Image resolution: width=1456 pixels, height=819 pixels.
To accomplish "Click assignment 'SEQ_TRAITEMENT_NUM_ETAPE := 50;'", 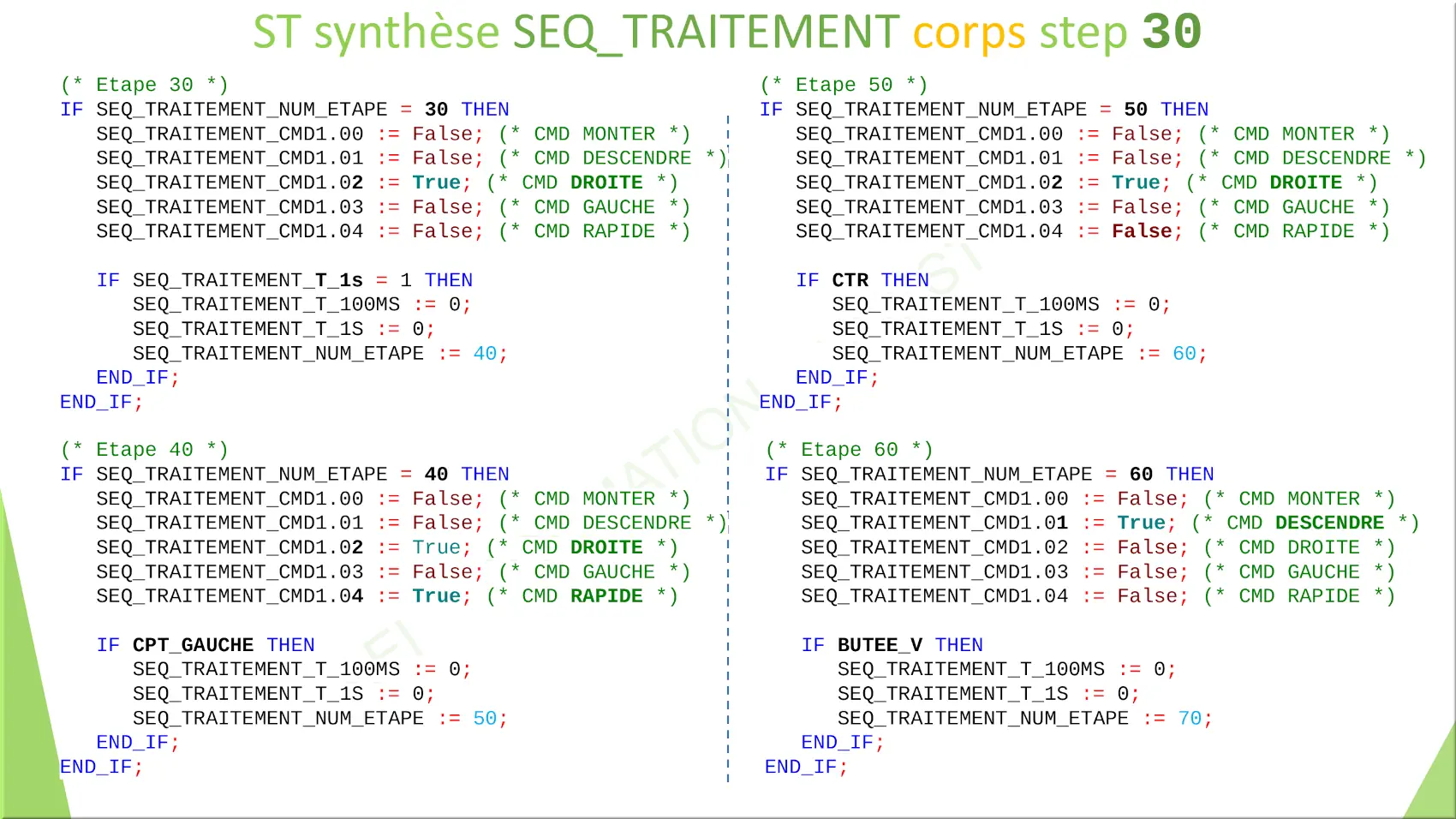I will click(320, 719).
